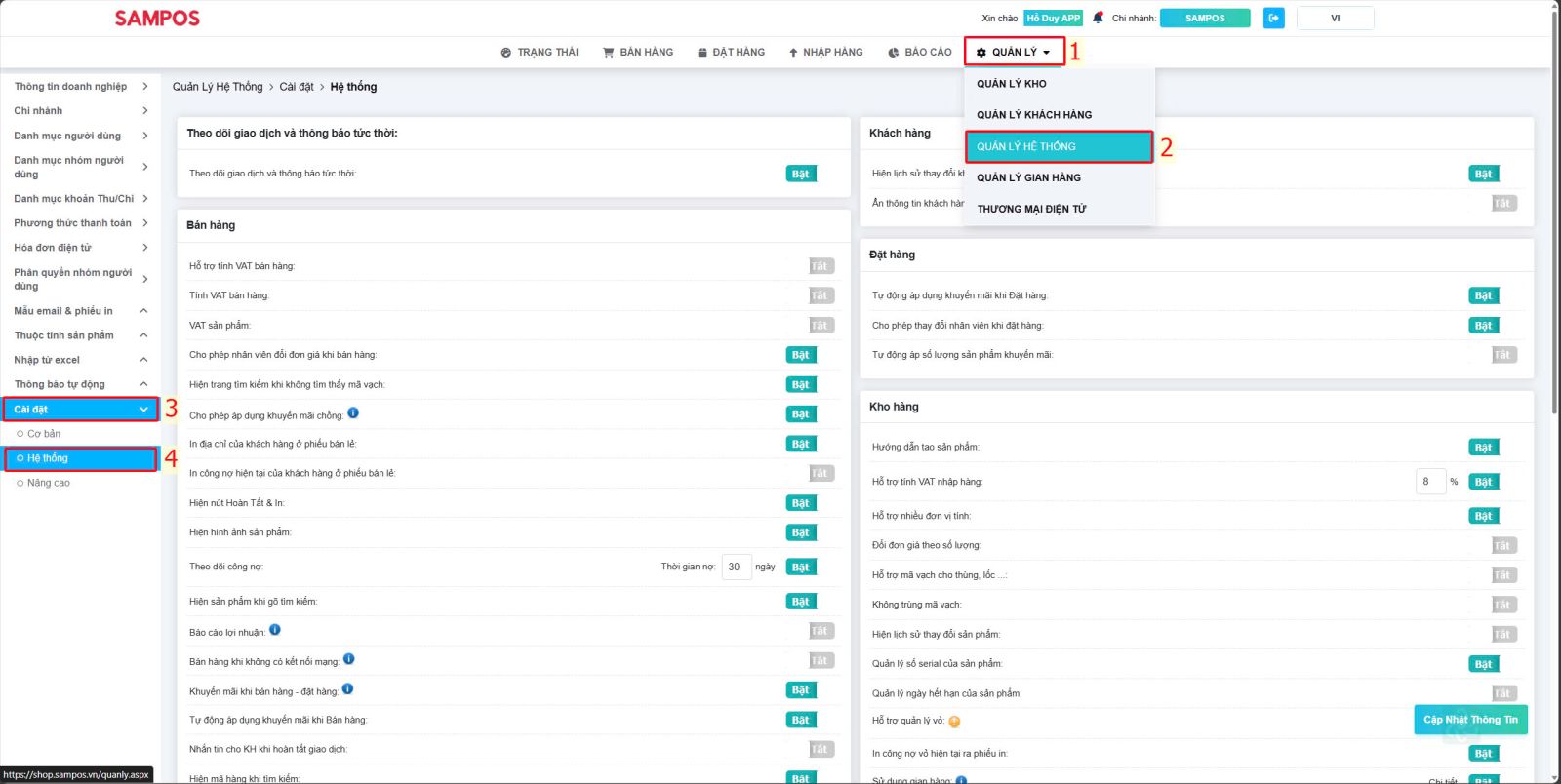Image resolution: width=1561 pixels, height=784 pixels.
Task: Expand Thông tin doanh nghiệp sidebar section
Action: pyautogui.click(x=81, y=86)
